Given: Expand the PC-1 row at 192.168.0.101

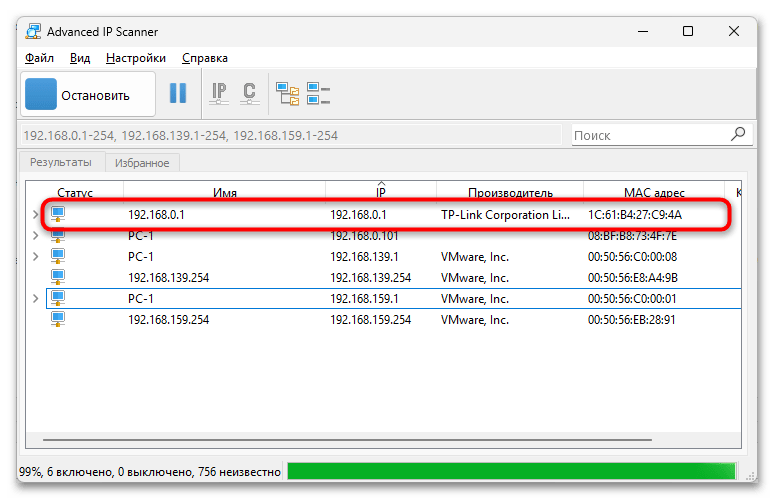Looking at the screenshot, I should pyautogui.click(x=36, y=235).
